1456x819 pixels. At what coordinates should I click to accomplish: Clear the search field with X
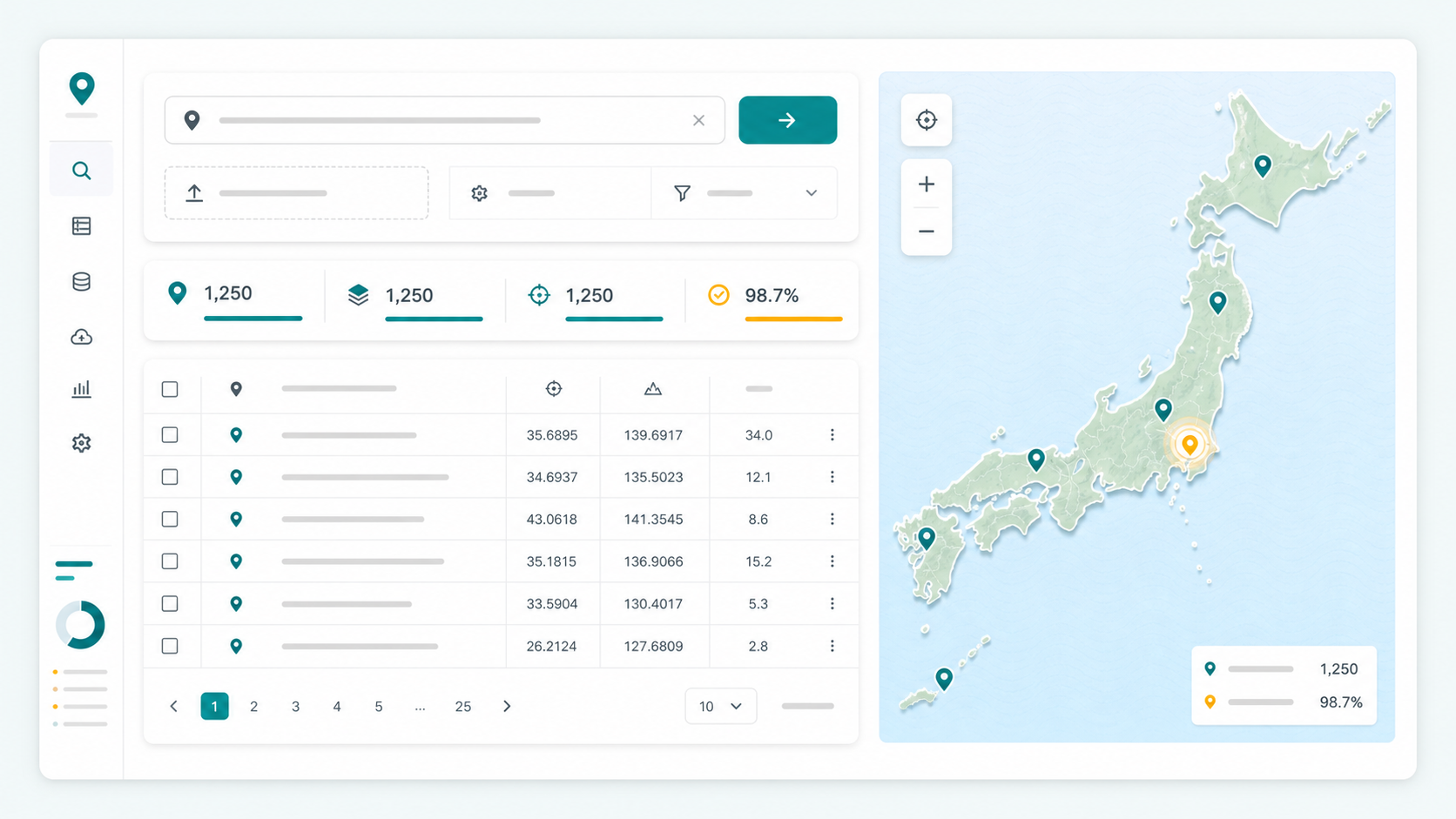[698, 120]
